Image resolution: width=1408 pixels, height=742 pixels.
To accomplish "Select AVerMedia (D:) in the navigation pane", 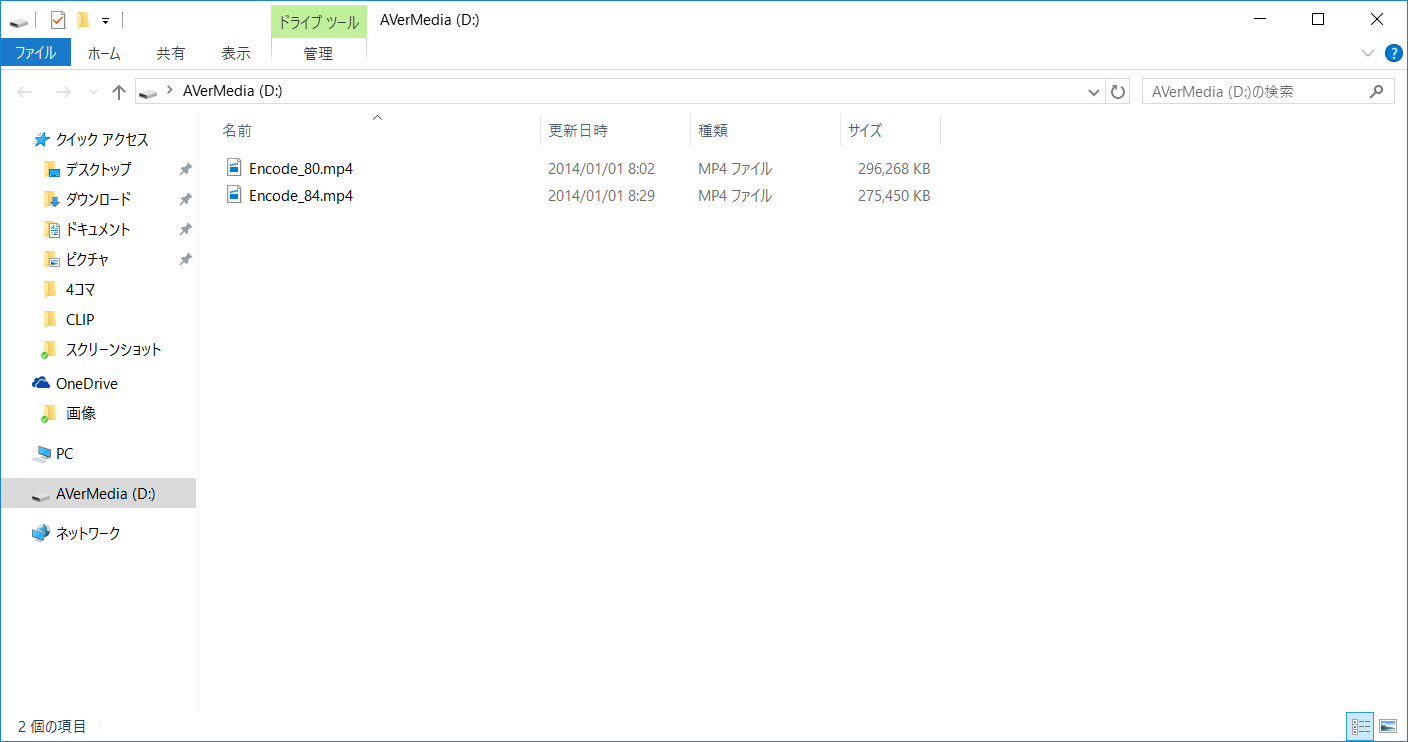I will (98, 493).
